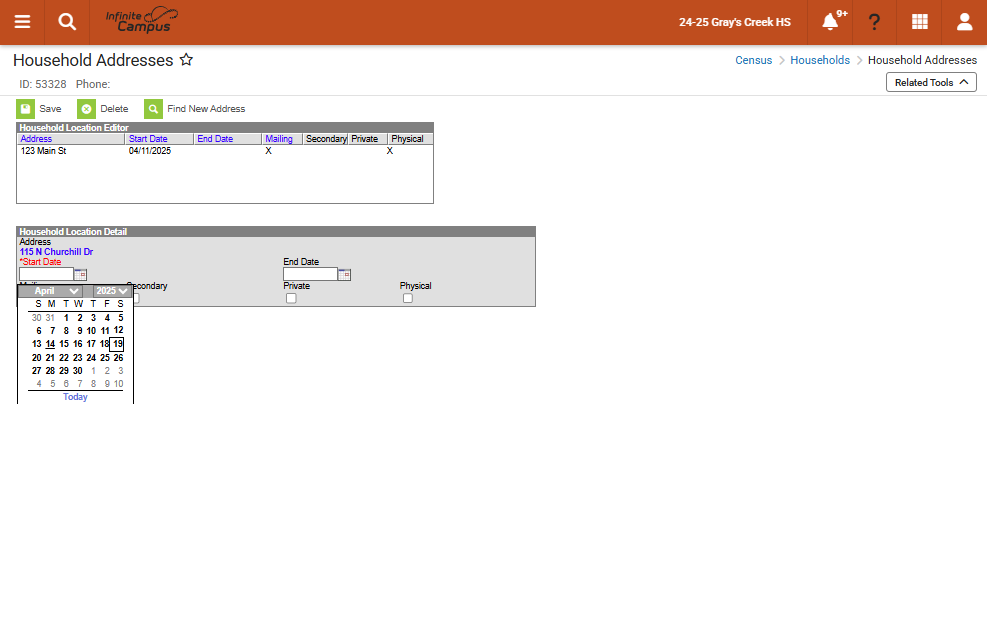The width and height of the screenshot is (987, 641).
Task: Click the Save button label
Action: pyautogui.click(x=50, y=109)
